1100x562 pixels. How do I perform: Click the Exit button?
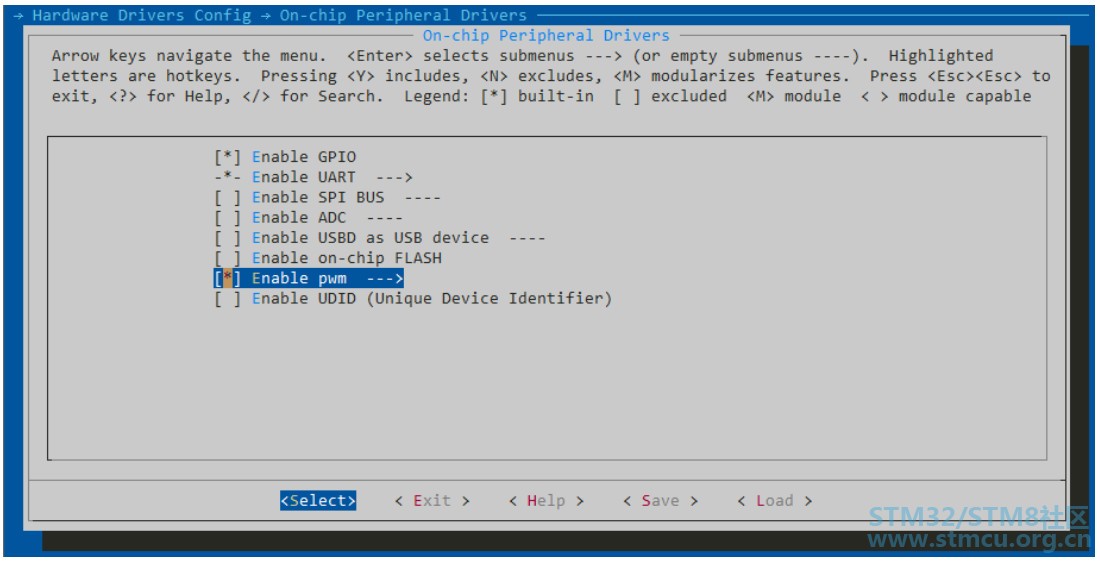point(431,500)
